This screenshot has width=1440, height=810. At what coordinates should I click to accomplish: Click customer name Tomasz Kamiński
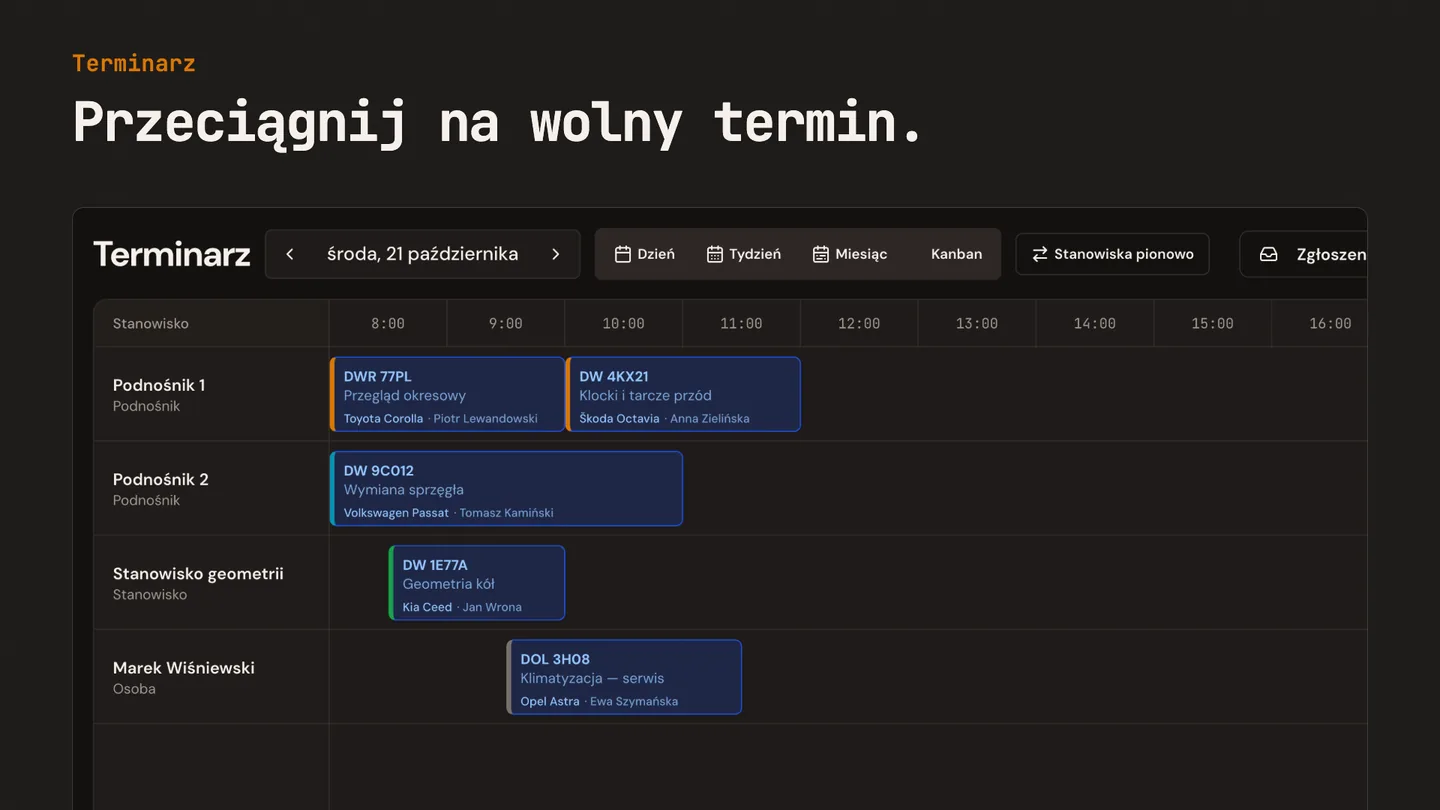point(506,513)
